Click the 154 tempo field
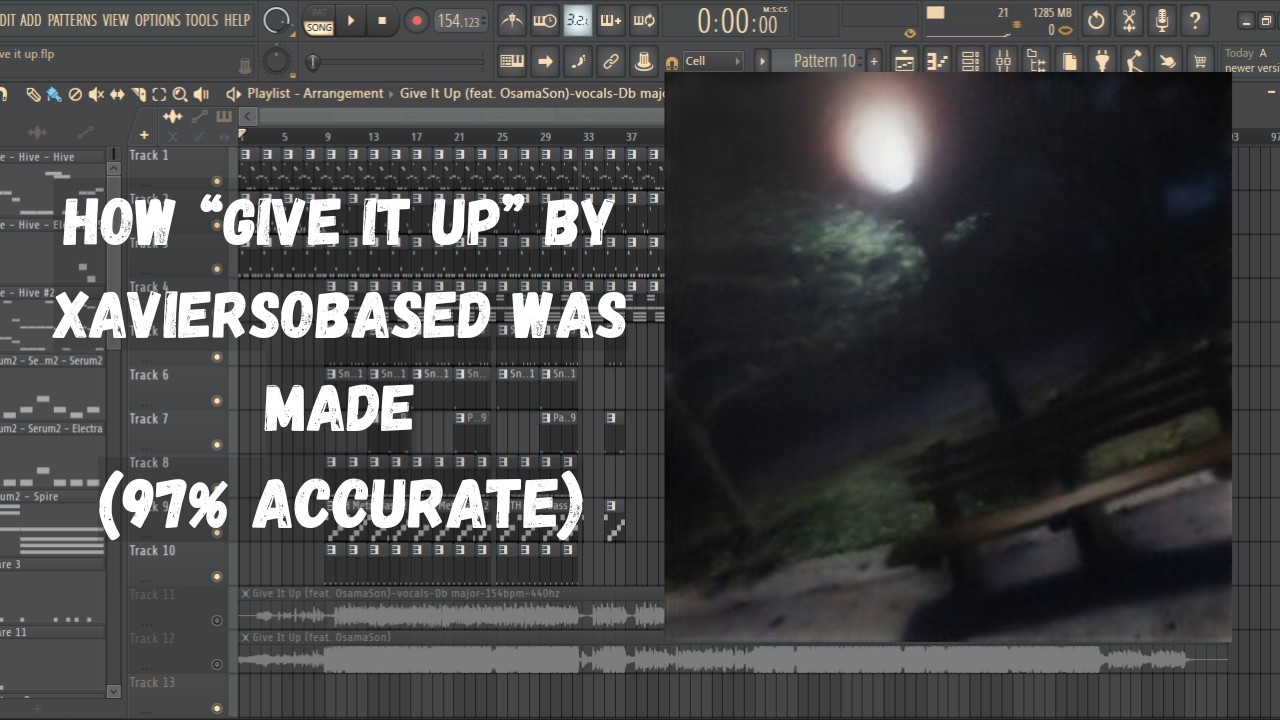 coord(461,21)
